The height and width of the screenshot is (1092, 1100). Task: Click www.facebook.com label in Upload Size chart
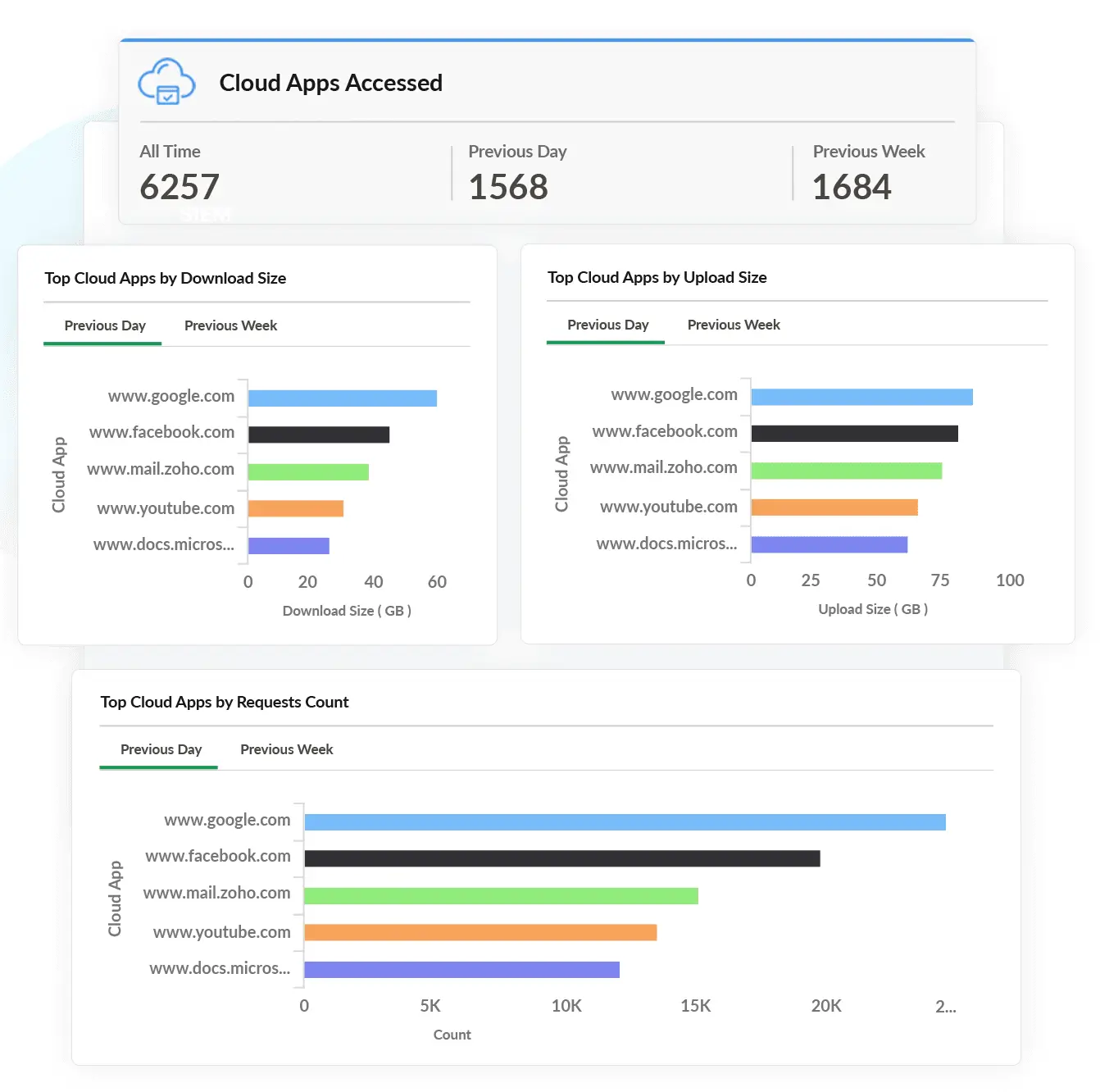pyautogui.click(x=665, y=431)
